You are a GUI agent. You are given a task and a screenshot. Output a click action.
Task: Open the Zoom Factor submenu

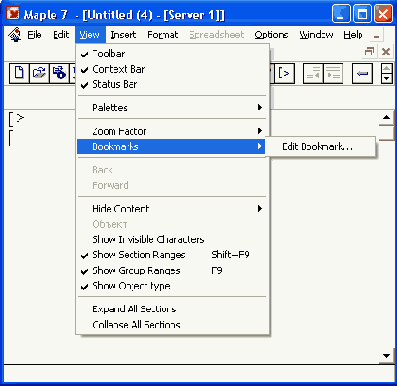[x=172, y=131]
